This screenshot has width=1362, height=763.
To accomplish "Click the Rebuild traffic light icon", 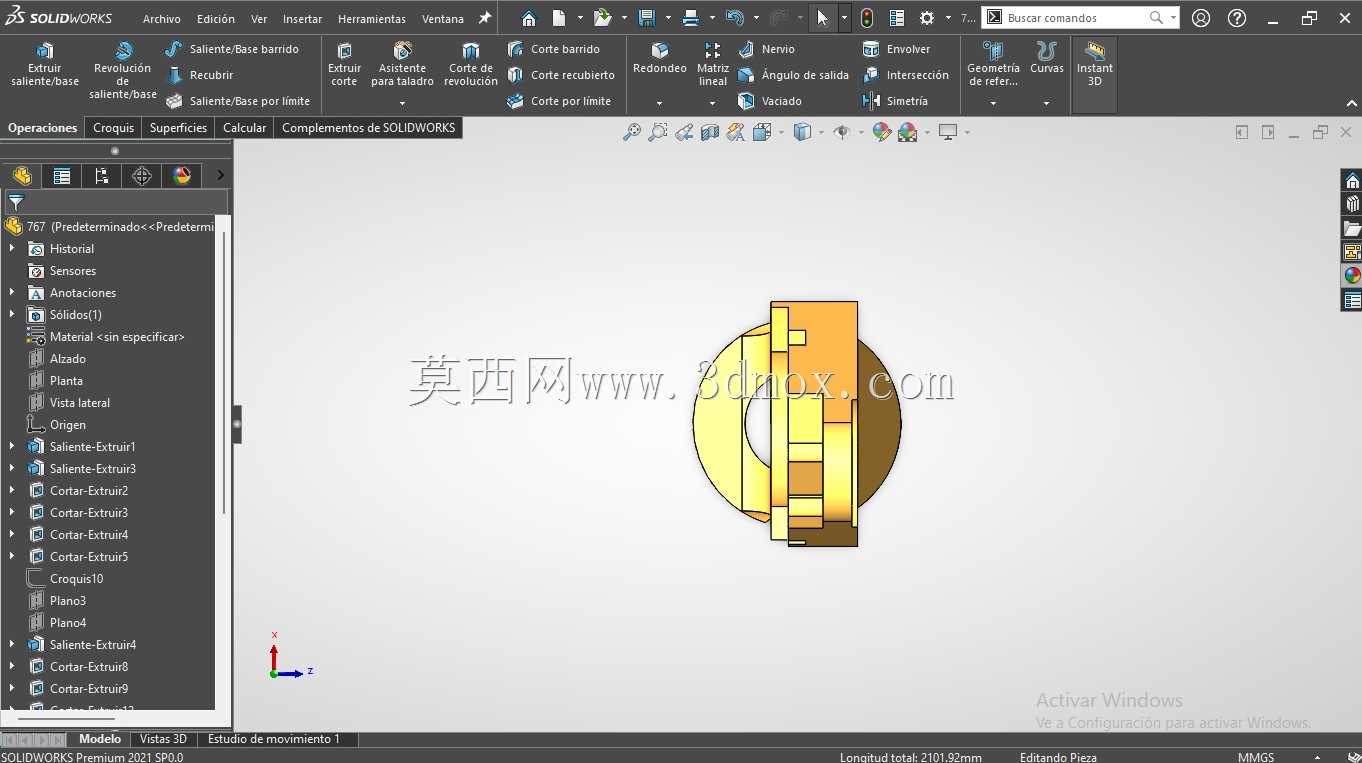I will tap(867, 18).
